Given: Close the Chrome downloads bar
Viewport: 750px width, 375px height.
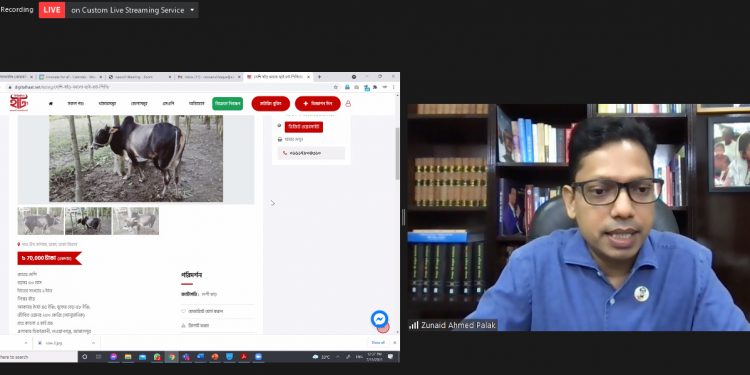Looking at the screenshot, I should point(395,342).
